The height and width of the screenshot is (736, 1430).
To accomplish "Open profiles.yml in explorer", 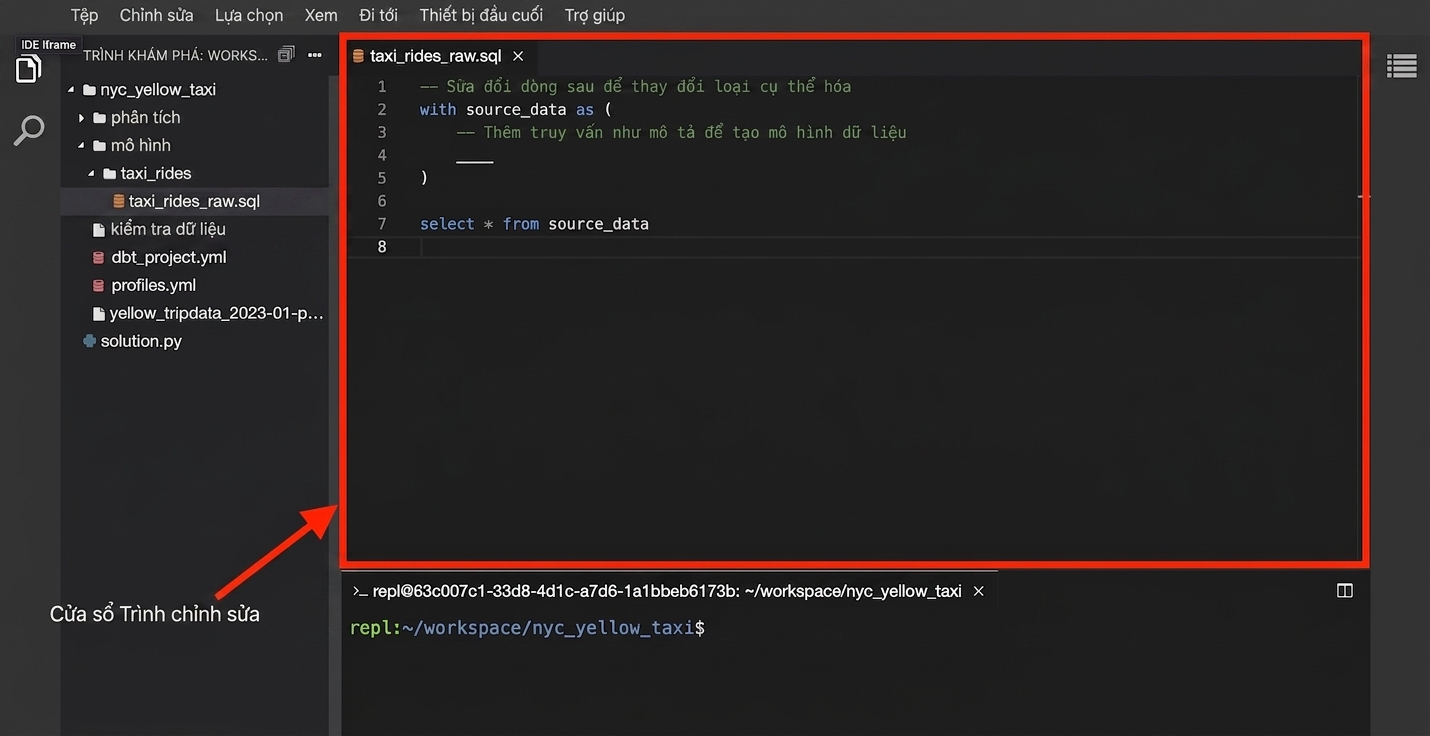I will [x=154, y=285].
